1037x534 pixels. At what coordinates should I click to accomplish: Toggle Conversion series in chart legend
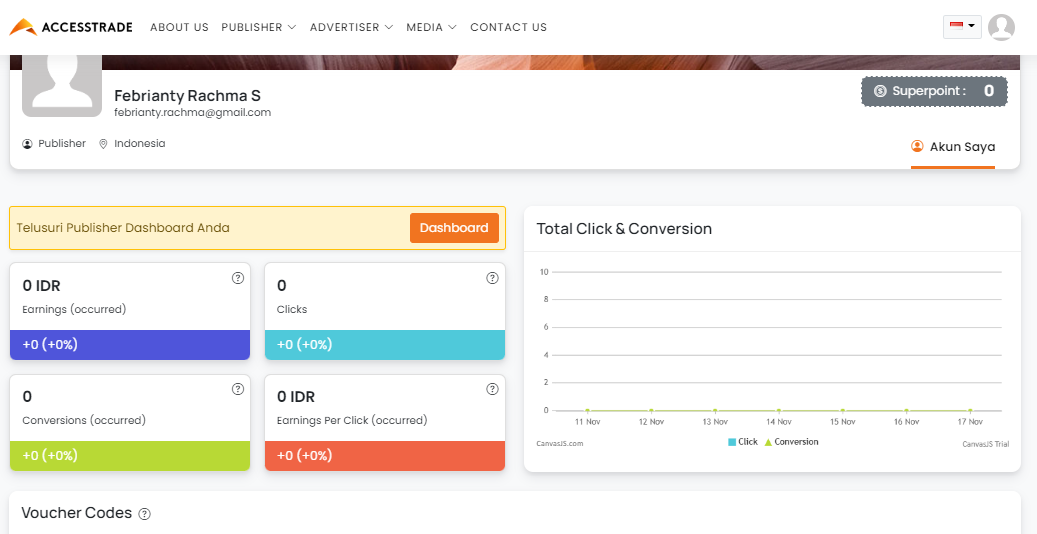point(792,442)
